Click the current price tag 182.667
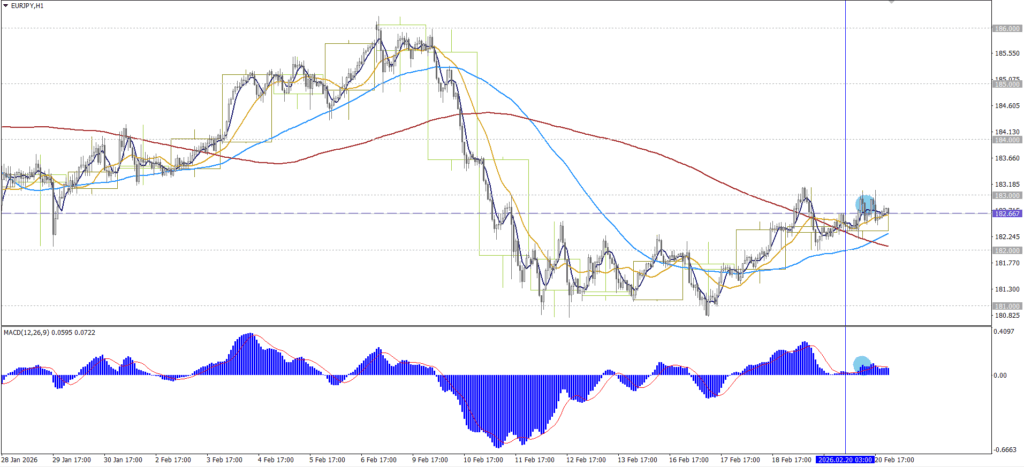 pyautogui.click(x=1004, y=213)
